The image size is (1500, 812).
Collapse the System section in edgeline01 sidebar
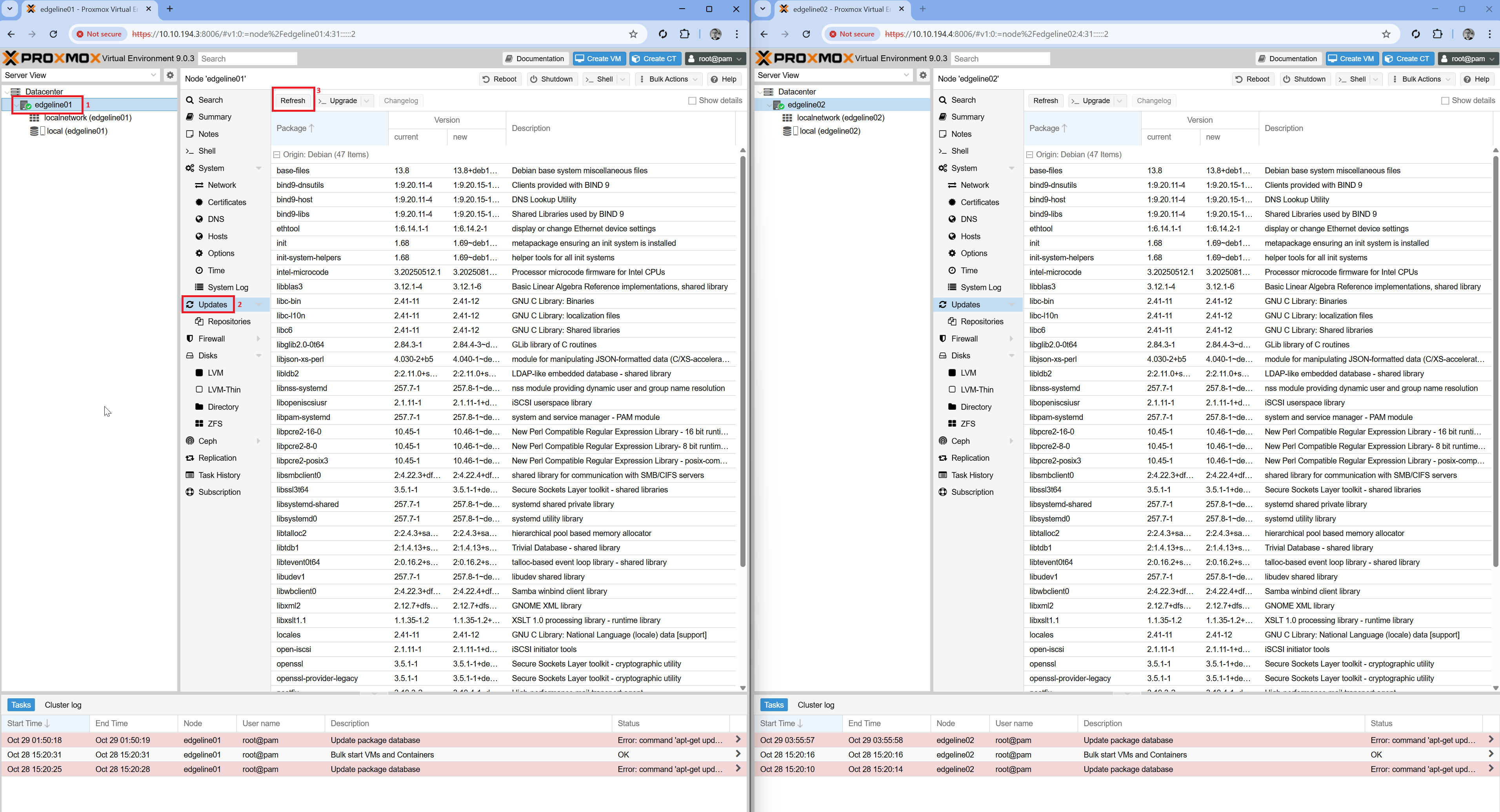tap(258, 168)
